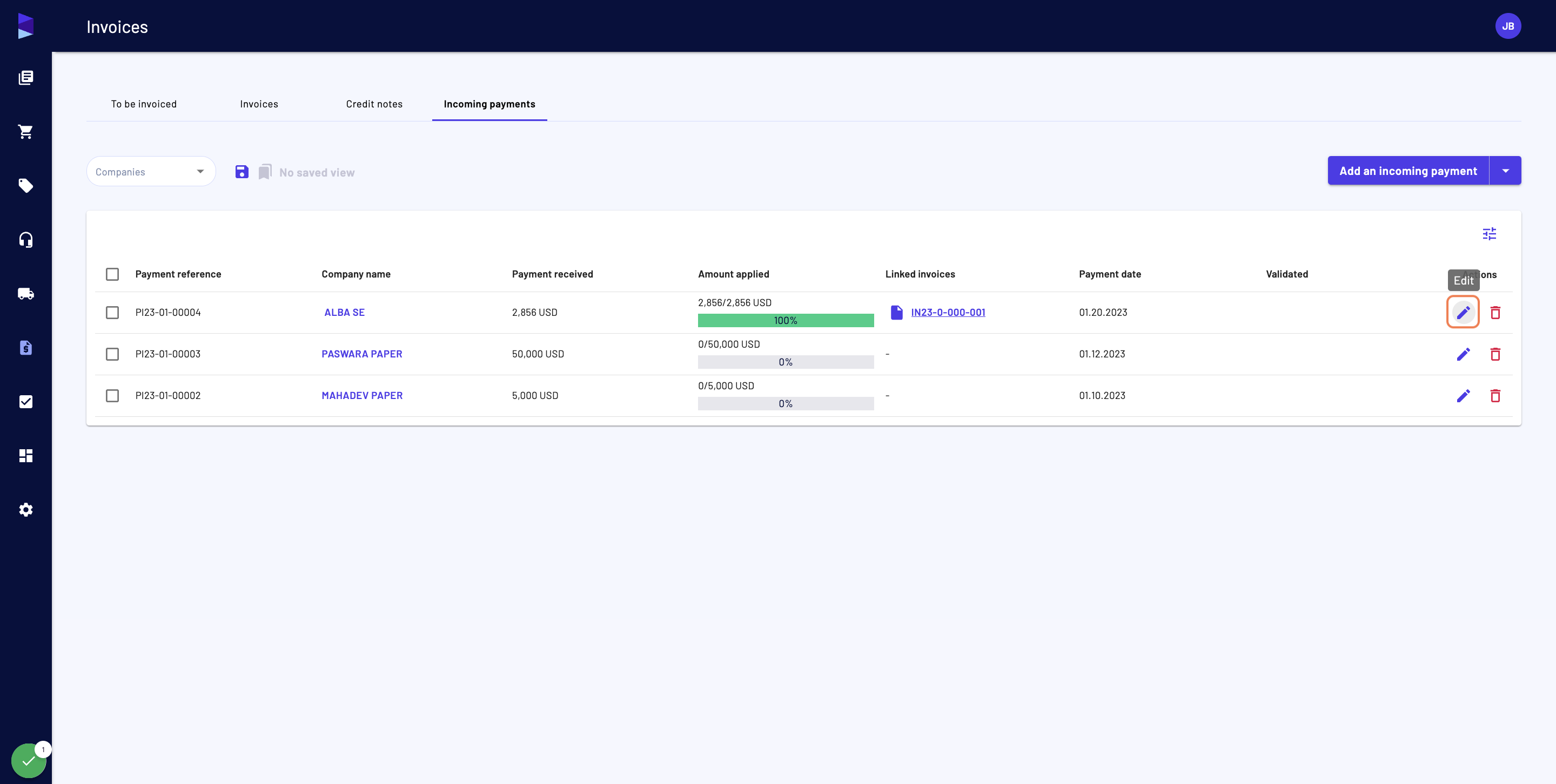Click the app logo in top-left corner

pyautogui.click(x=25, y=26)
